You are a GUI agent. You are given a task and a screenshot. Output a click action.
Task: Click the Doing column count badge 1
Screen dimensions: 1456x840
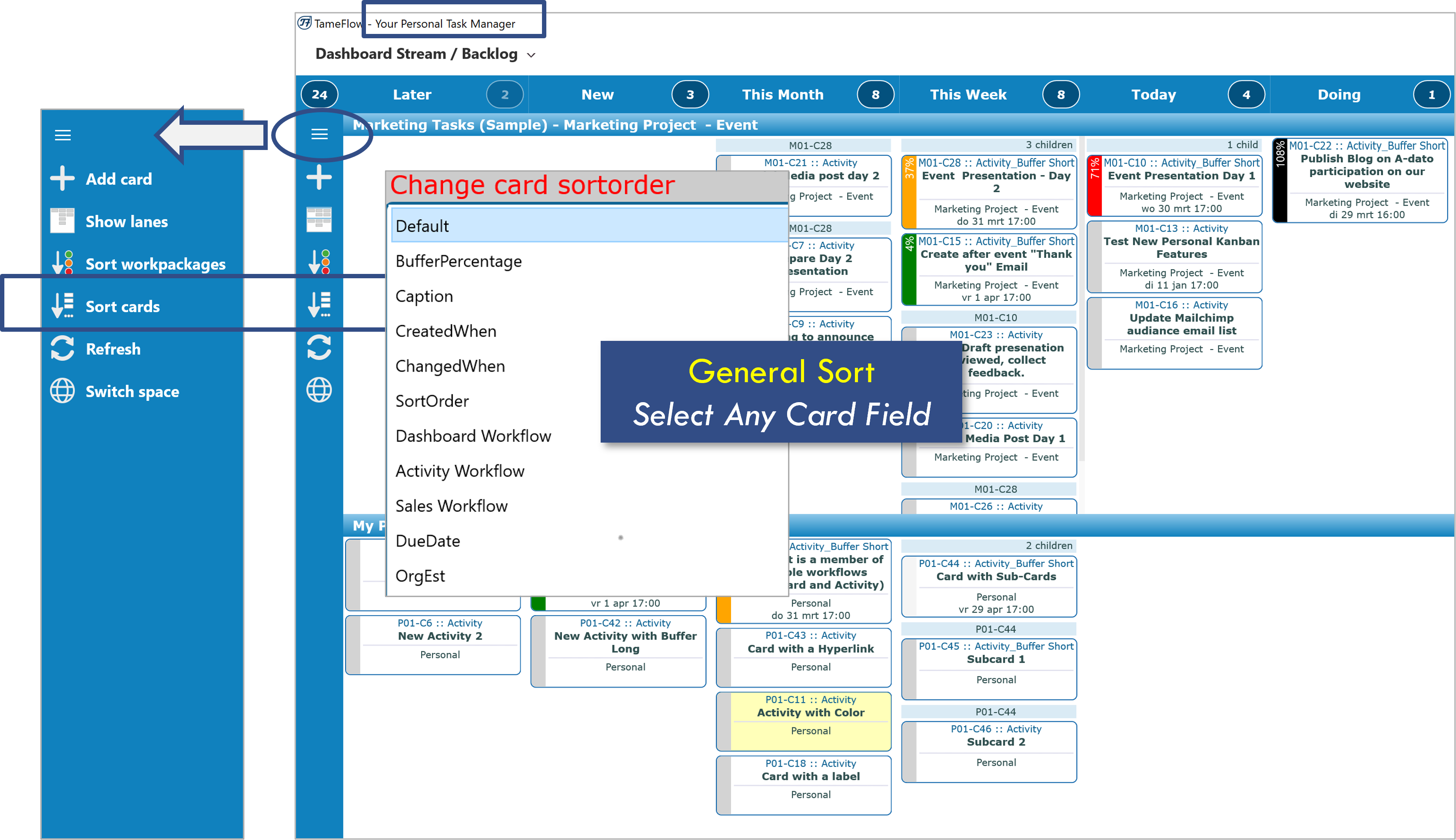point(1431,95)
